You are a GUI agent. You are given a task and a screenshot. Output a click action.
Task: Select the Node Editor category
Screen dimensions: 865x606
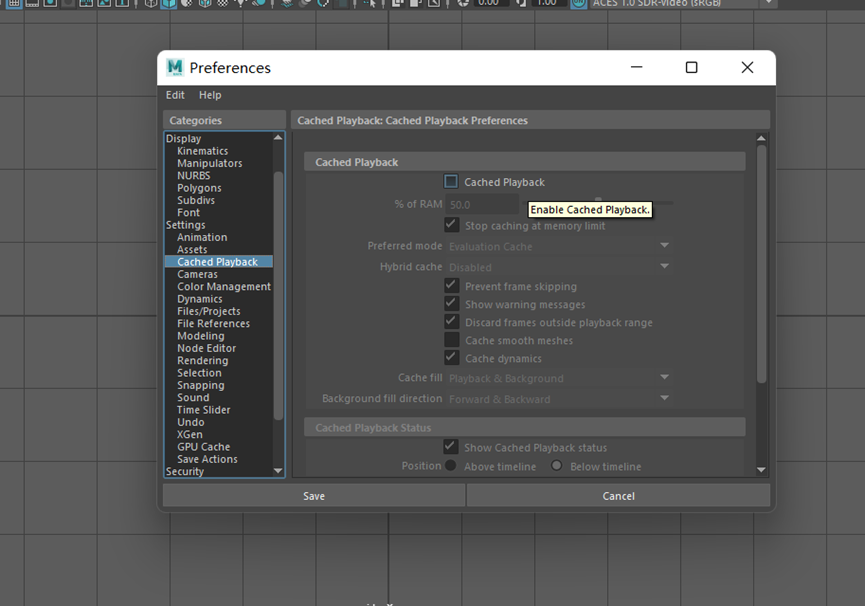point(206,348)
